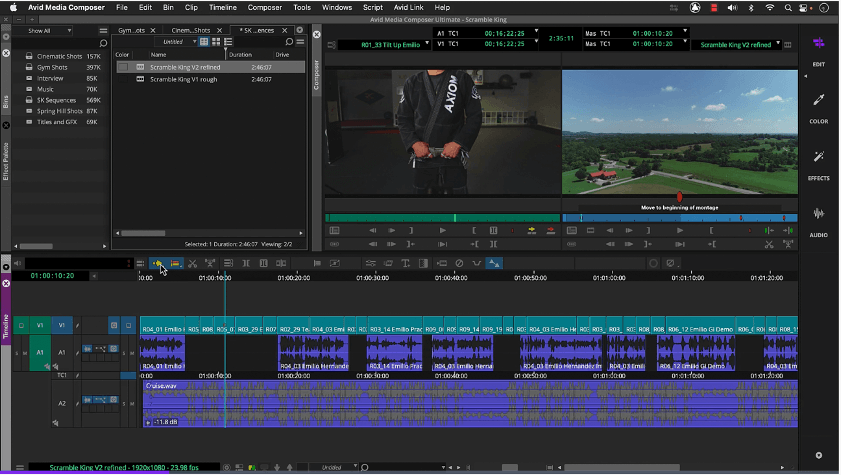Click the Title tool T icon
The image size is (842, 476).
405,264
